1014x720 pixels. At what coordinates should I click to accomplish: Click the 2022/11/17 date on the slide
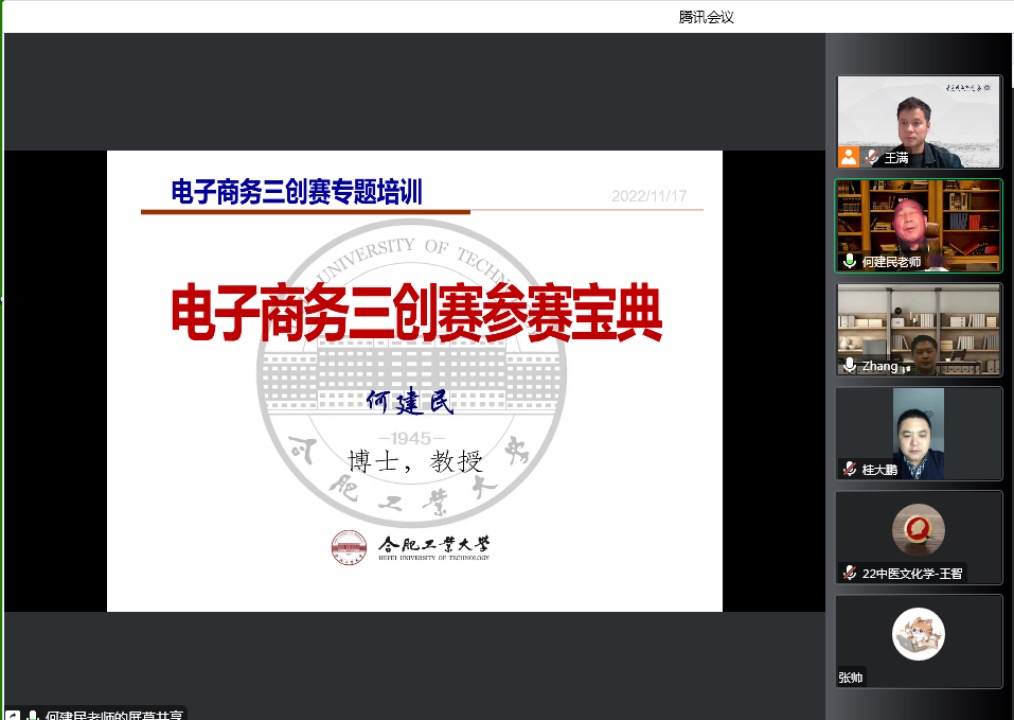click(649, 197)
